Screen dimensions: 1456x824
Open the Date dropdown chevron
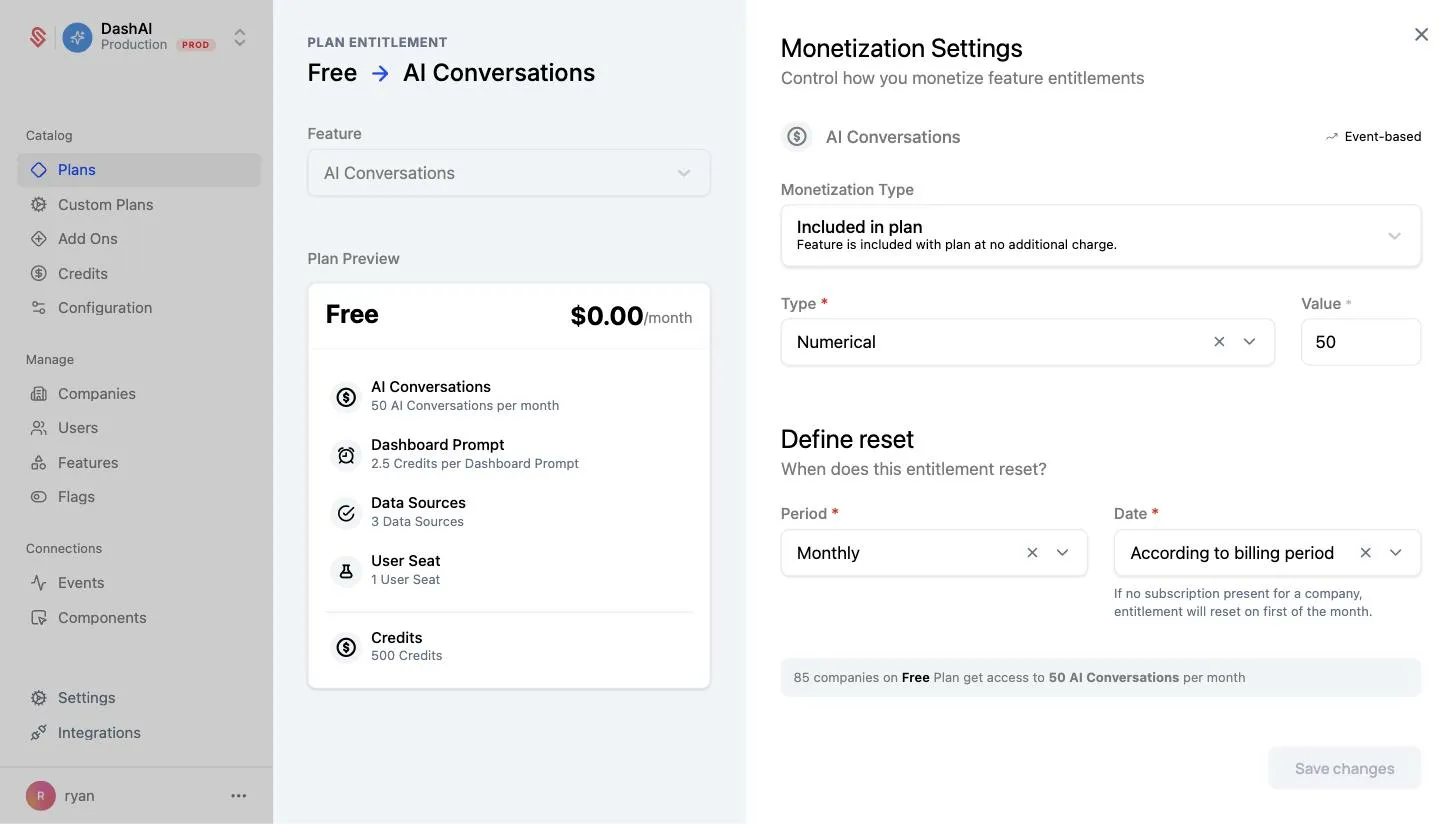tap(1395, 553)
